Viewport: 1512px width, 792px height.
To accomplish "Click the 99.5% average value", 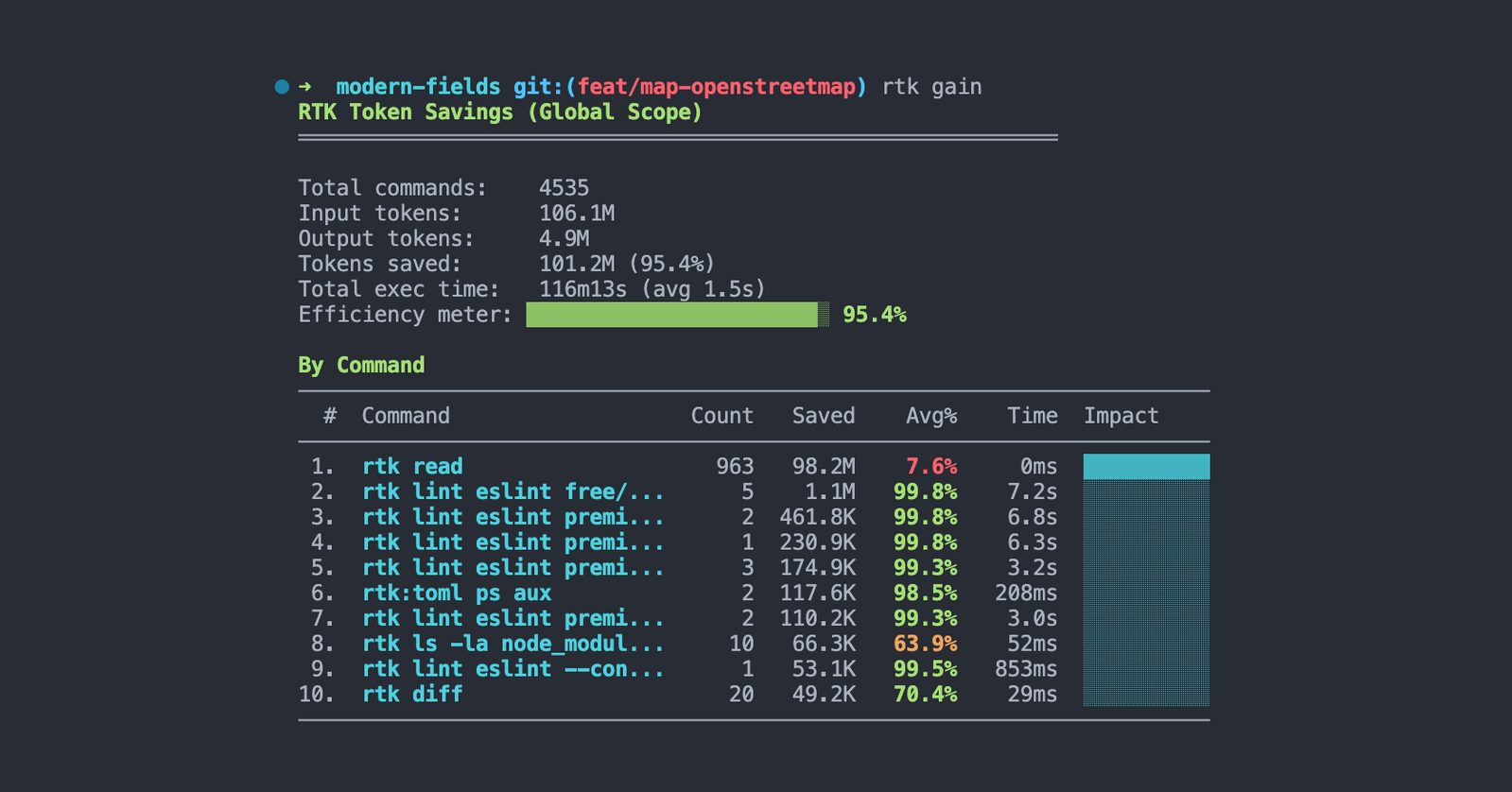I will coord(925,669).
